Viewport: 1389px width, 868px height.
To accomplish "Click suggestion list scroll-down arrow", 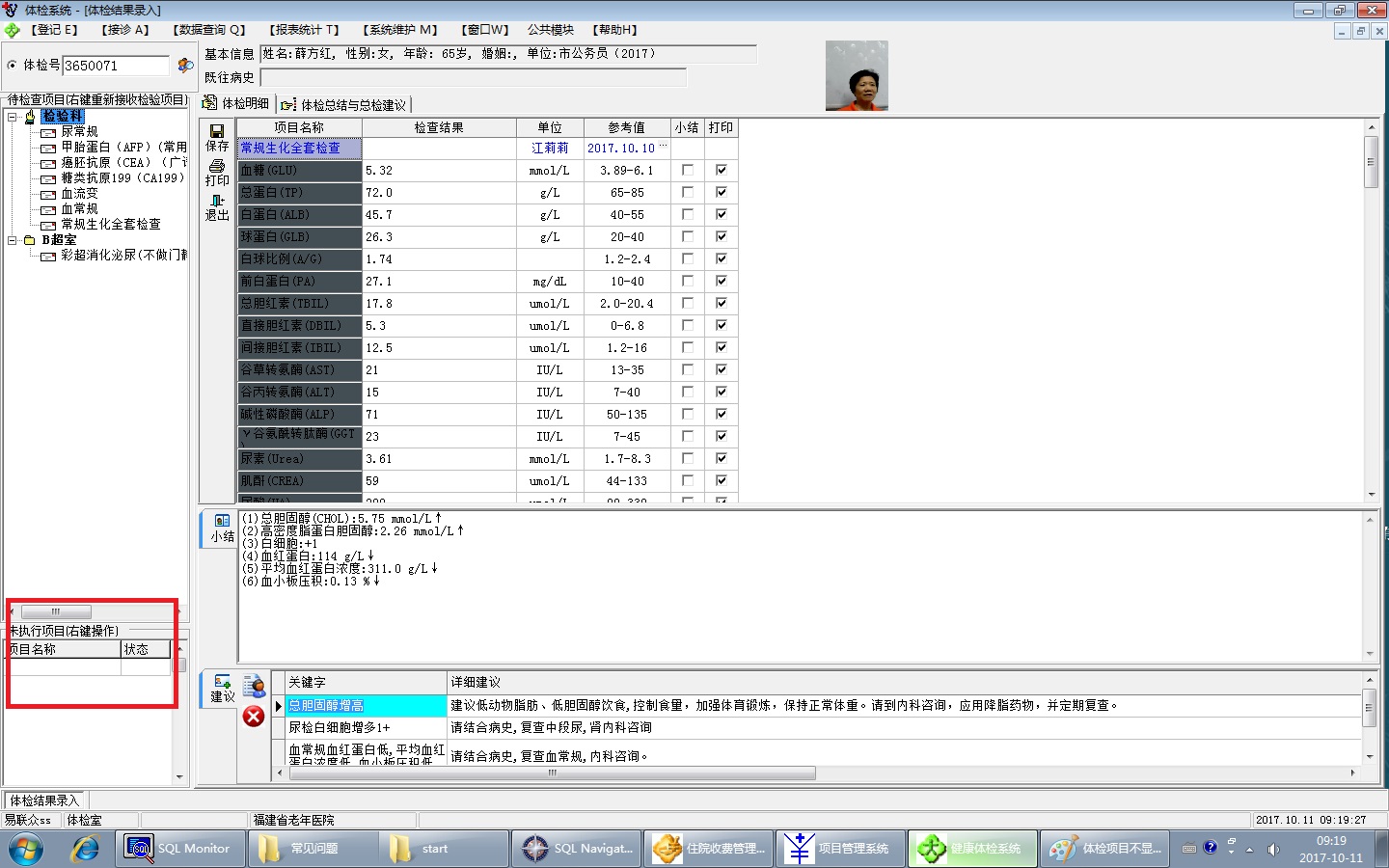I will click(x=1368, y=757).
